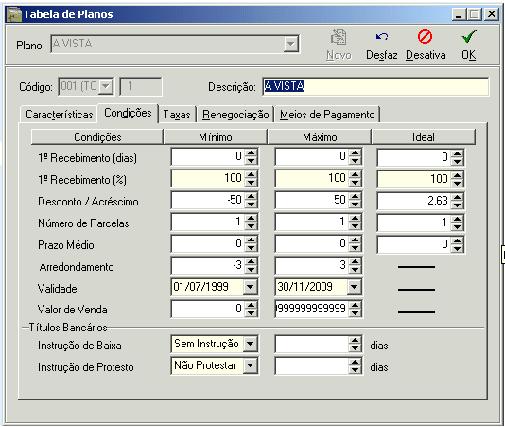Adjust the 1º Recebimento (dias) maximum spinner
The height and width of the screenshot is (427, 505).
click(355, 157)
